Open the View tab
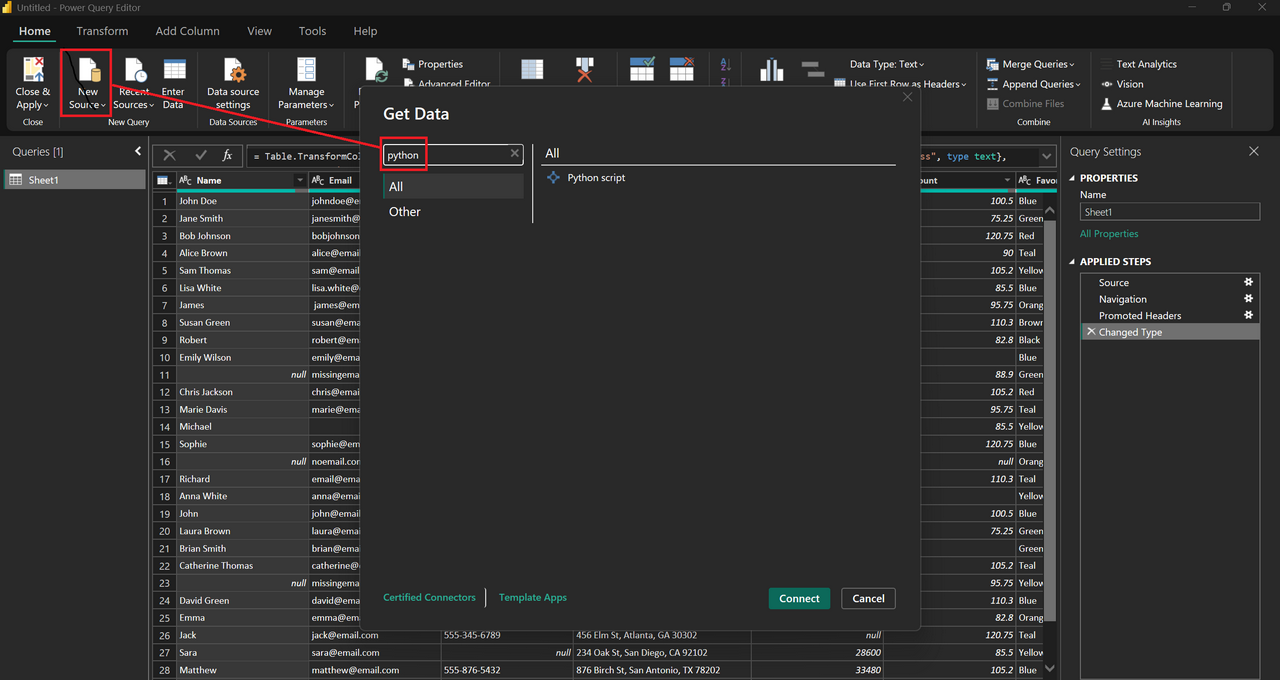This screenshot has height=680, width=1280. (x=260, y=31)
